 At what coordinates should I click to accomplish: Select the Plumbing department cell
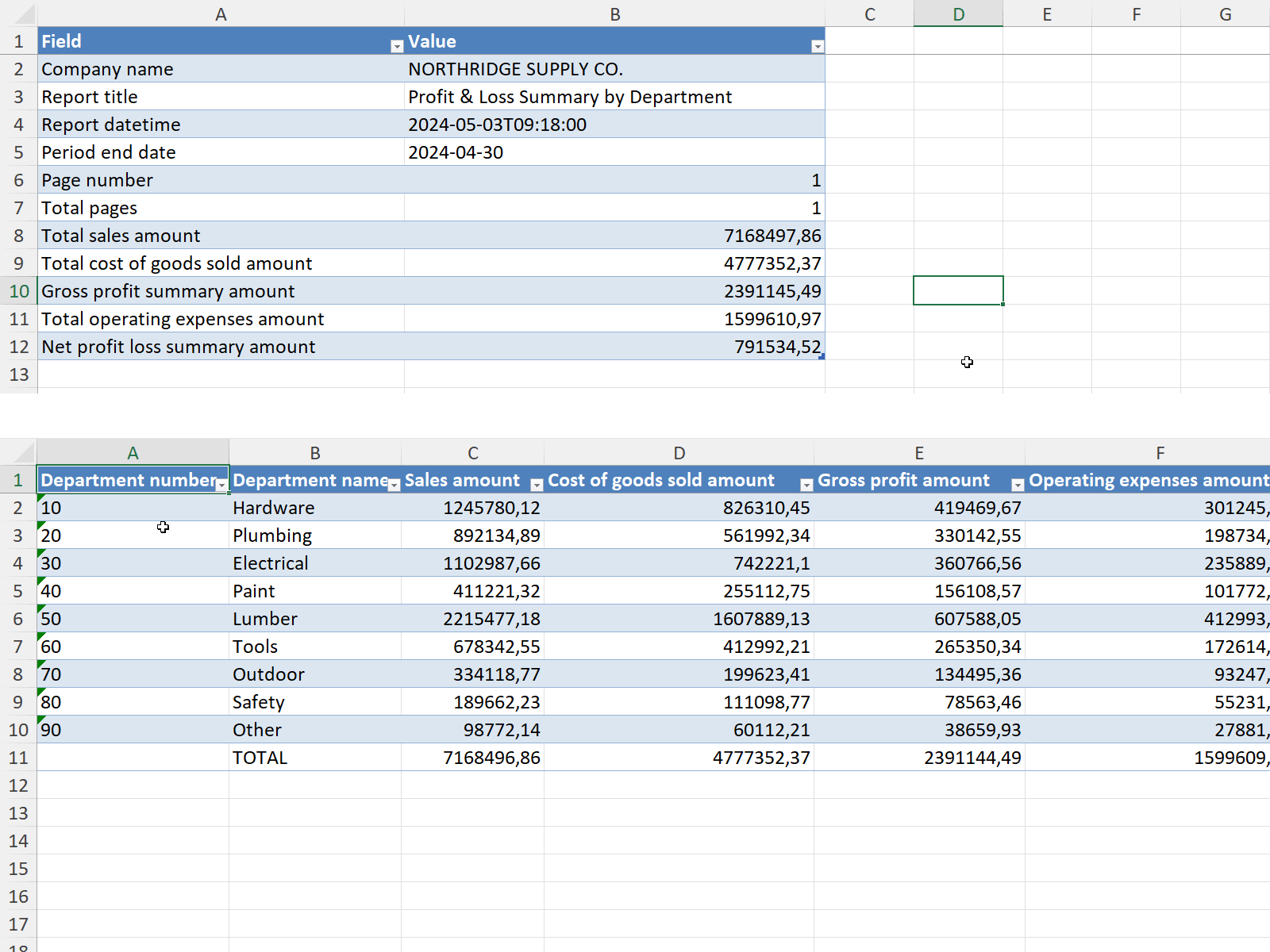tap(315, 535)
